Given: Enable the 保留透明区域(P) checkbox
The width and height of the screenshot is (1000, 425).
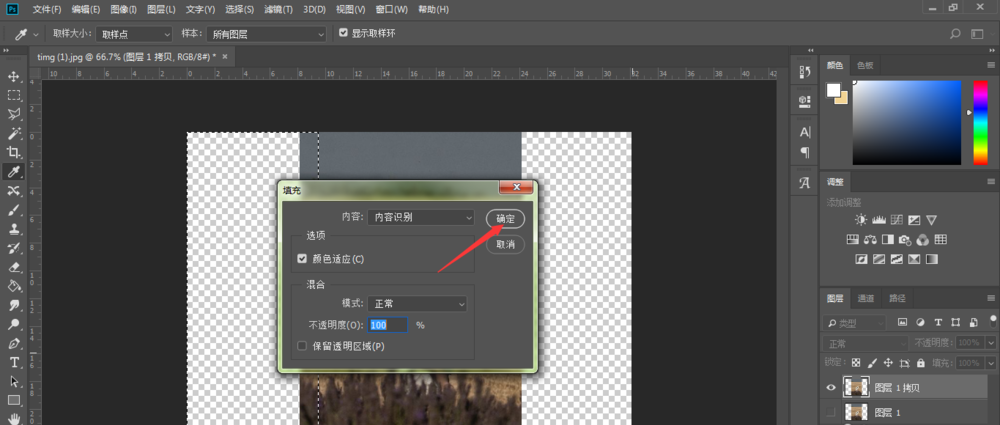Looking at the screenshot, I should (302, 346).
